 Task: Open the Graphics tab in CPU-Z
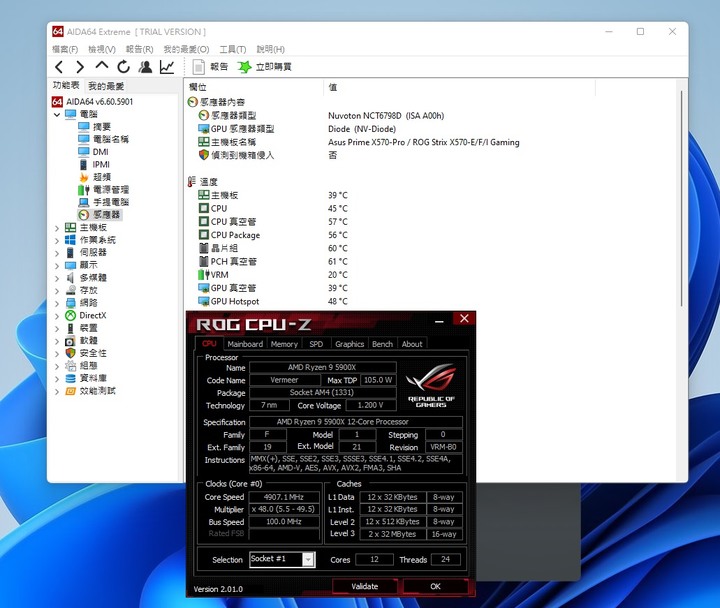(349, 344)
